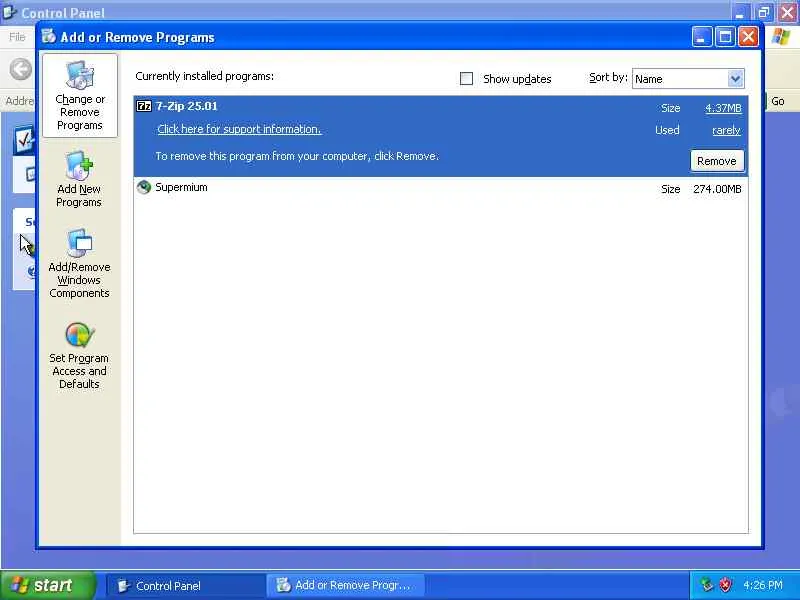Open Set Program Access and Defaults
The width and height of the screenshot is (800, 600).
point(79,356)
